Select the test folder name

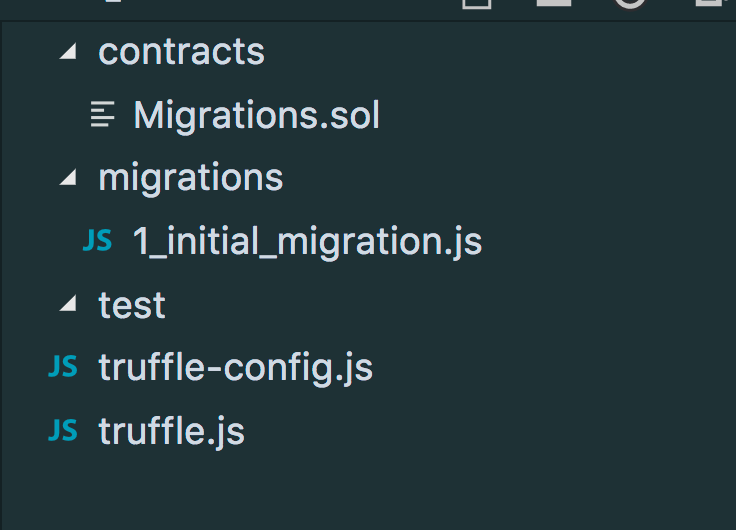pos(132,305)
